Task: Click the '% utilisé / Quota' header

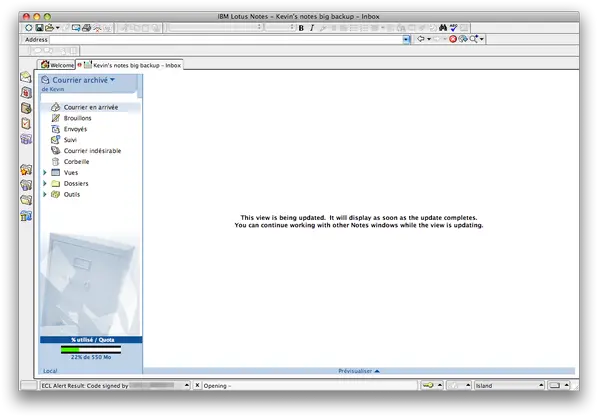Action: (91, 340)
